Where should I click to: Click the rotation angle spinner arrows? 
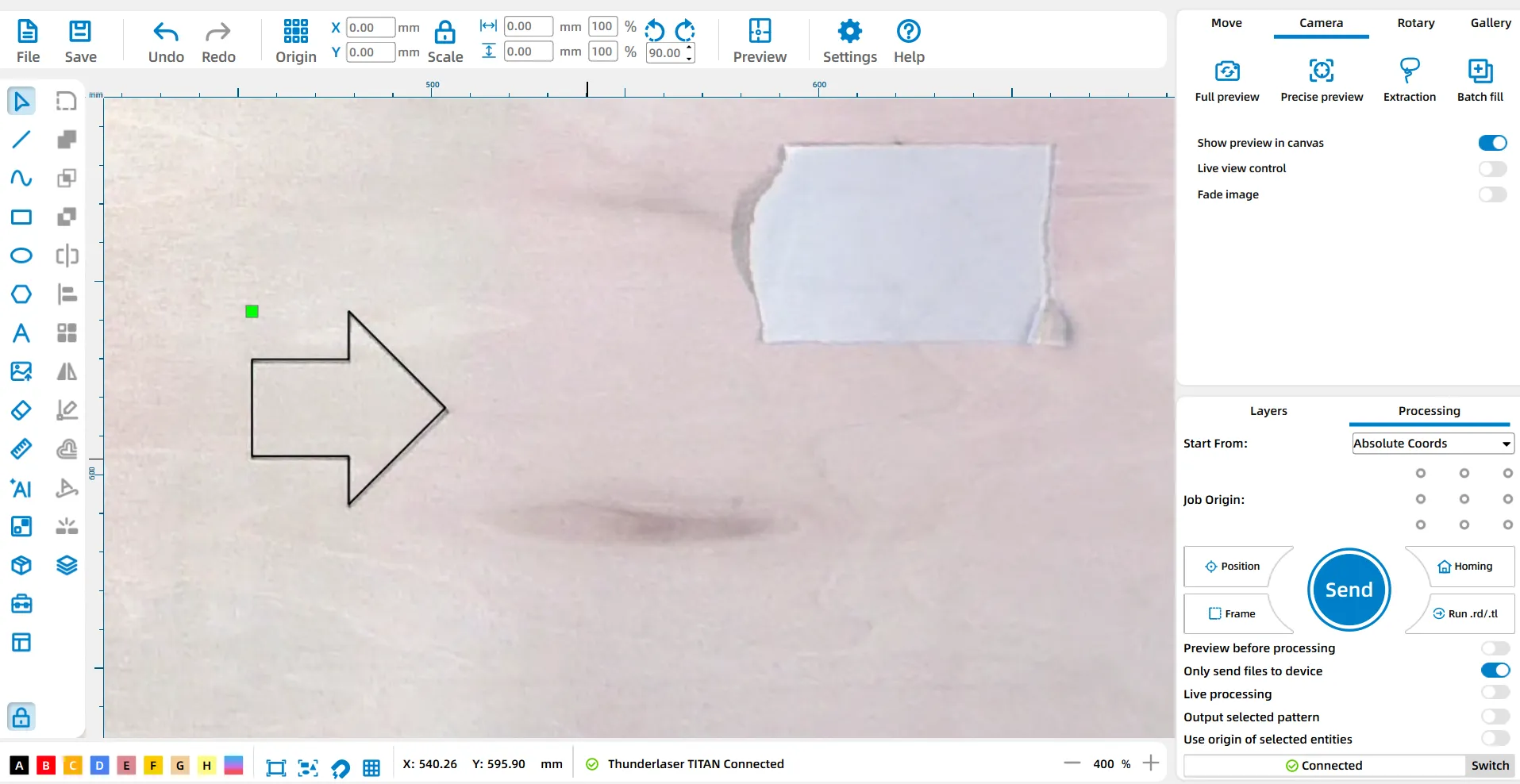pyautogui.click(x=689, y=53)
